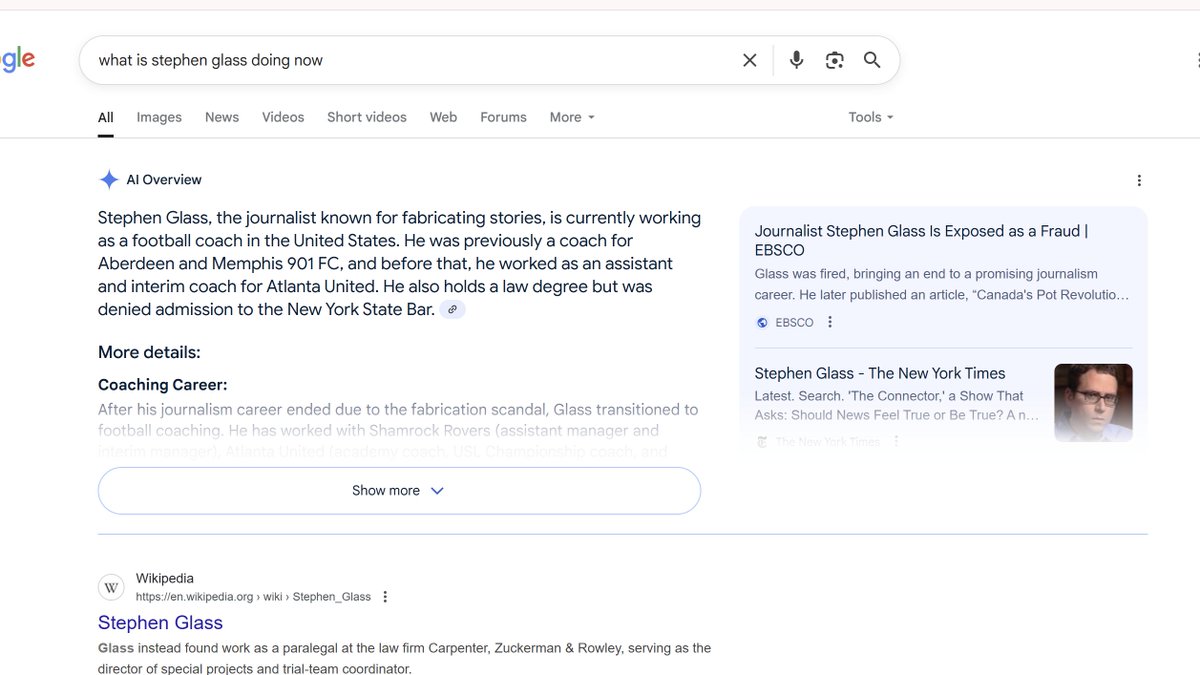
Task: Click the Wikipedia URL breadcrumb
Action: tap(253, 597)
